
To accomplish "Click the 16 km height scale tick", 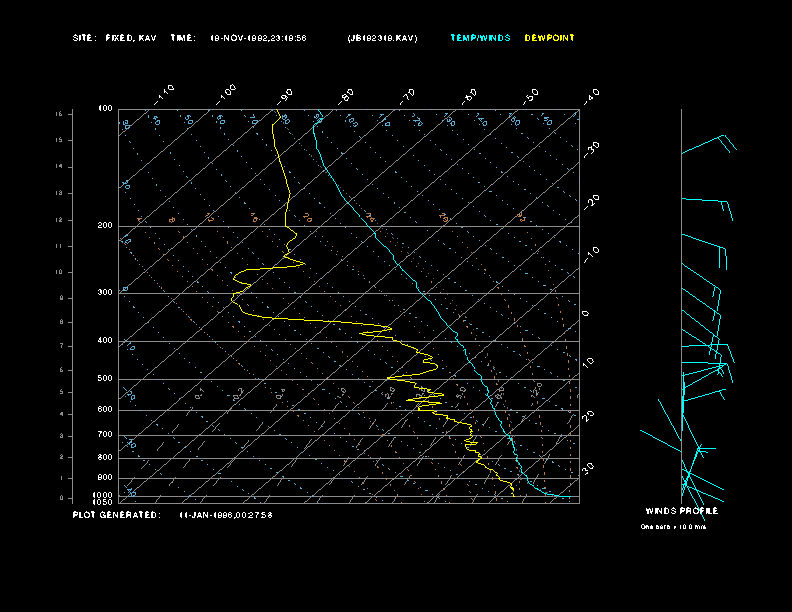I will pyautogui.click(x=60, y=114).
